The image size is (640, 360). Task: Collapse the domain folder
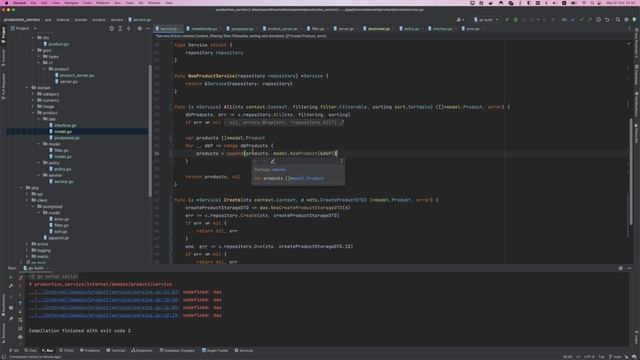27,88
